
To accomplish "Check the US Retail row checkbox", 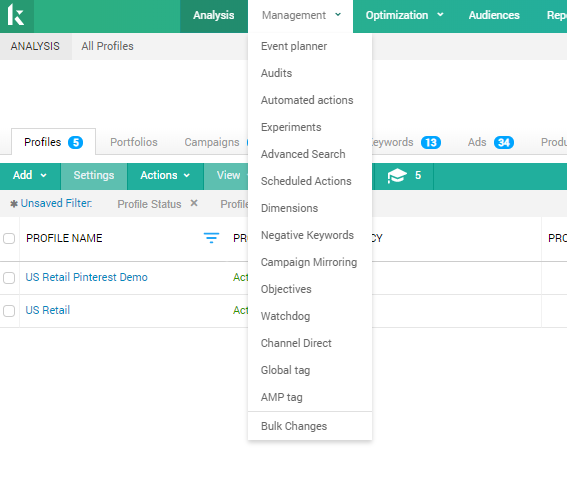I will [9, 311].
